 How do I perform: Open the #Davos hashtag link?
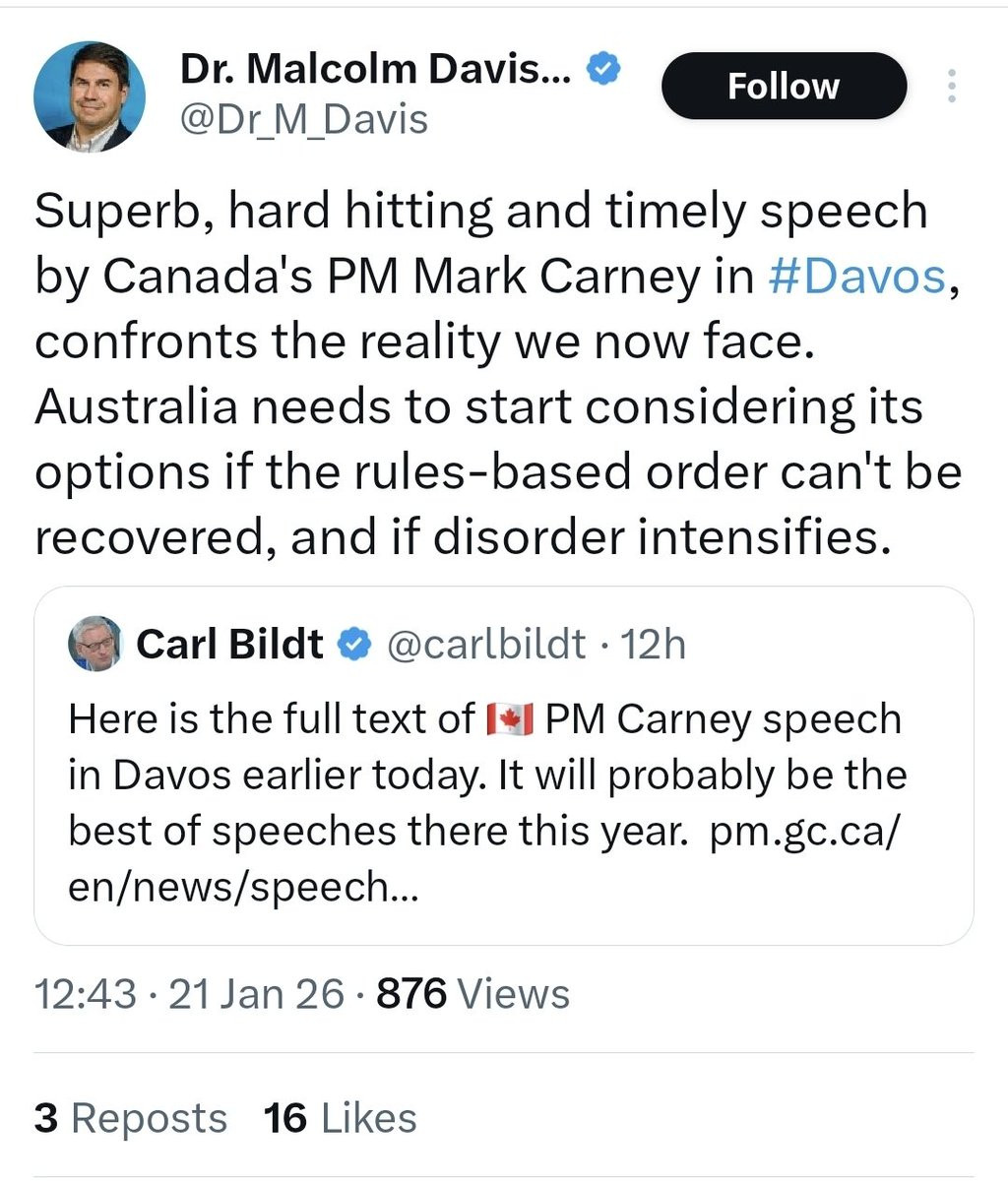855,277
